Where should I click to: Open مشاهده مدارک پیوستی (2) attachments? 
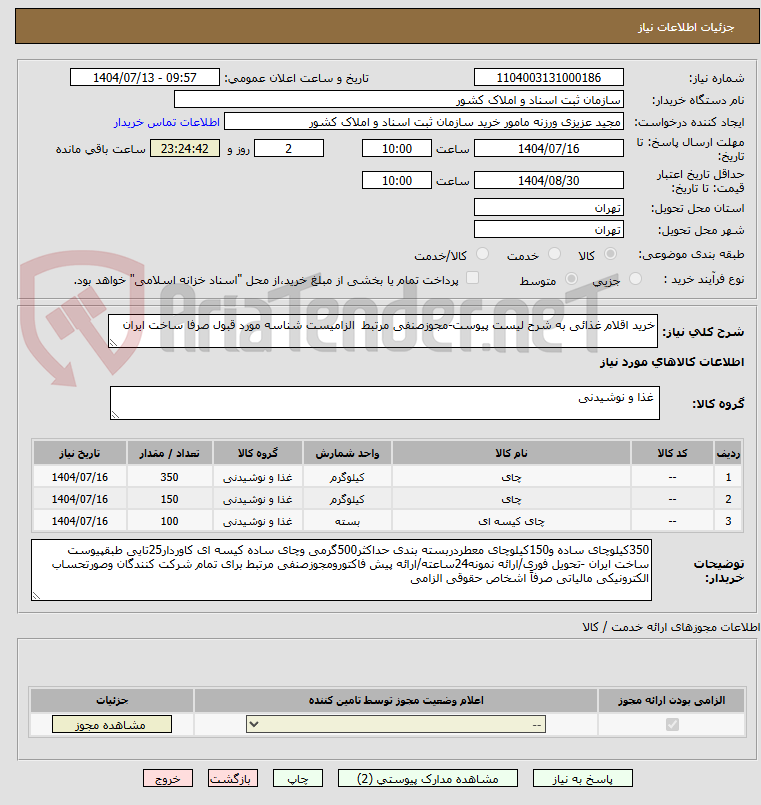[x=428, y=779]
